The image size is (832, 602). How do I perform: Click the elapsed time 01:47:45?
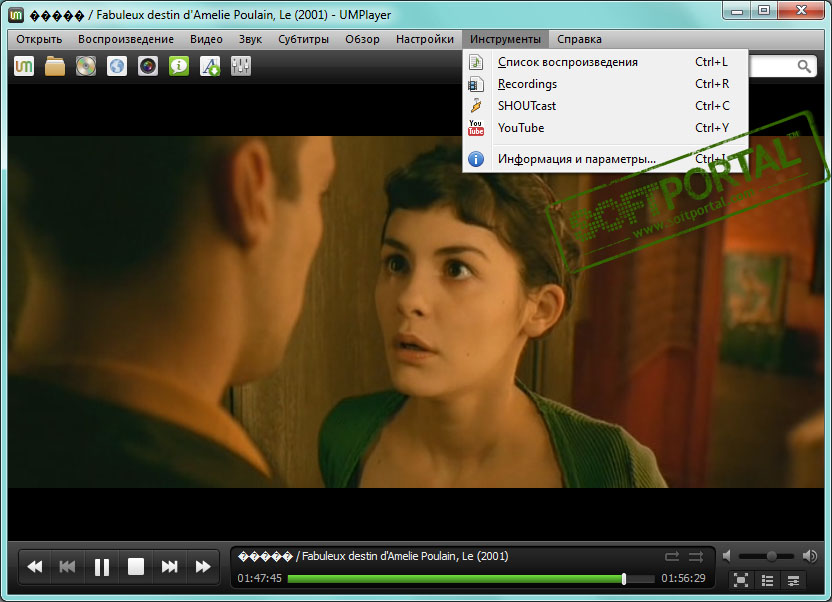click(x=259, y=578)
